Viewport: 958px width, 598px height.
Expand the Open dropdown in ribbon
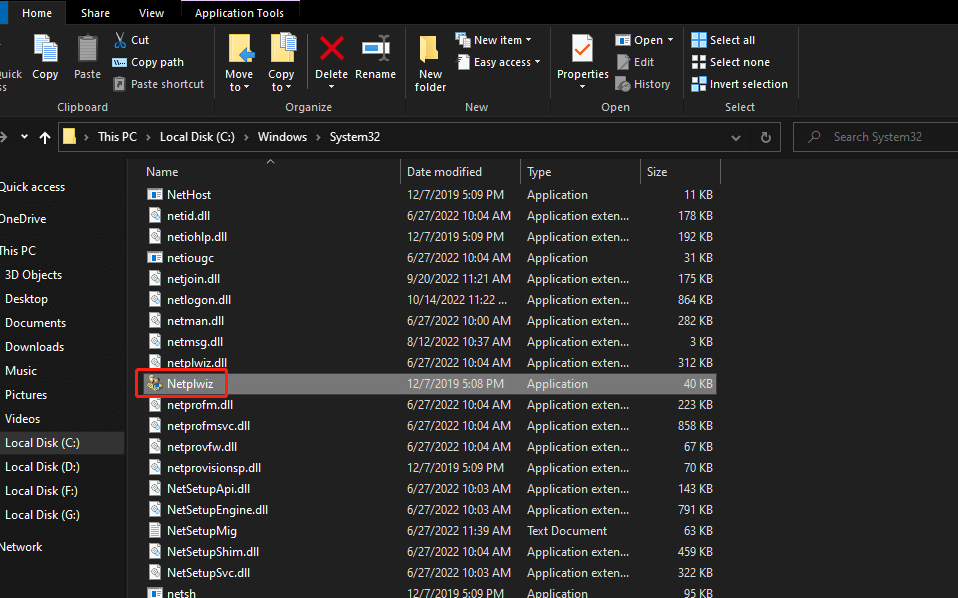(670, 40)
